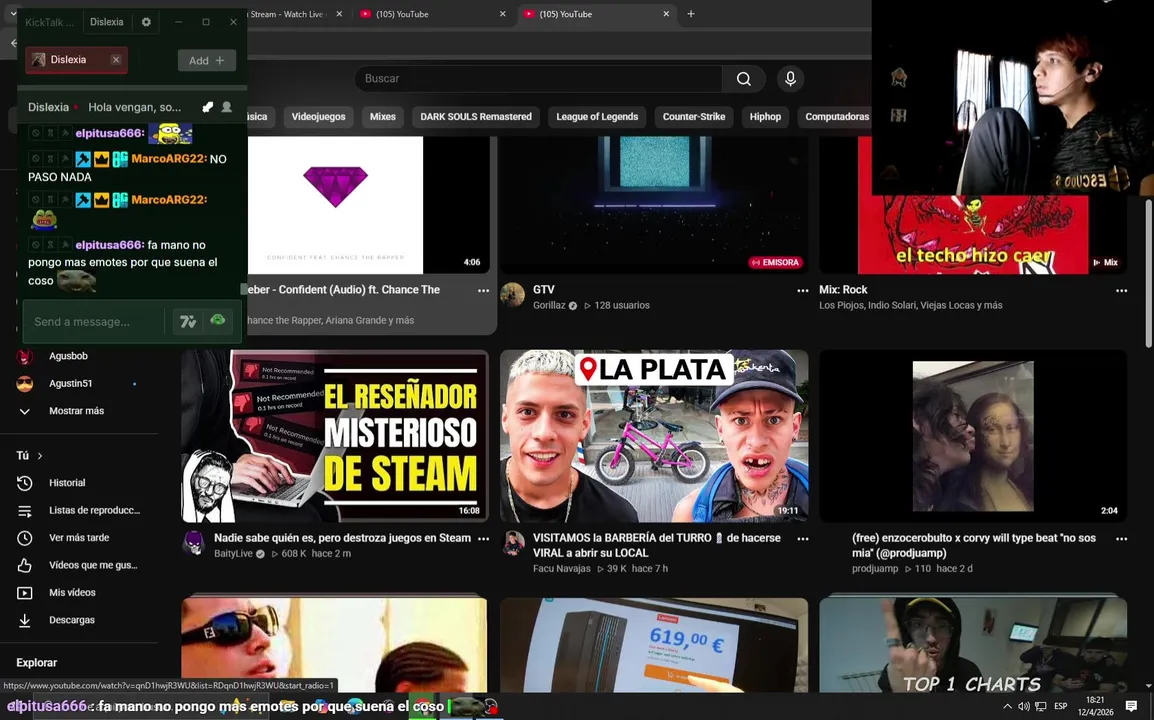The width and height of the screenshot is (1154, 720).
Task: Open Windows notification center icon
Action: (x=1132, y=706)
